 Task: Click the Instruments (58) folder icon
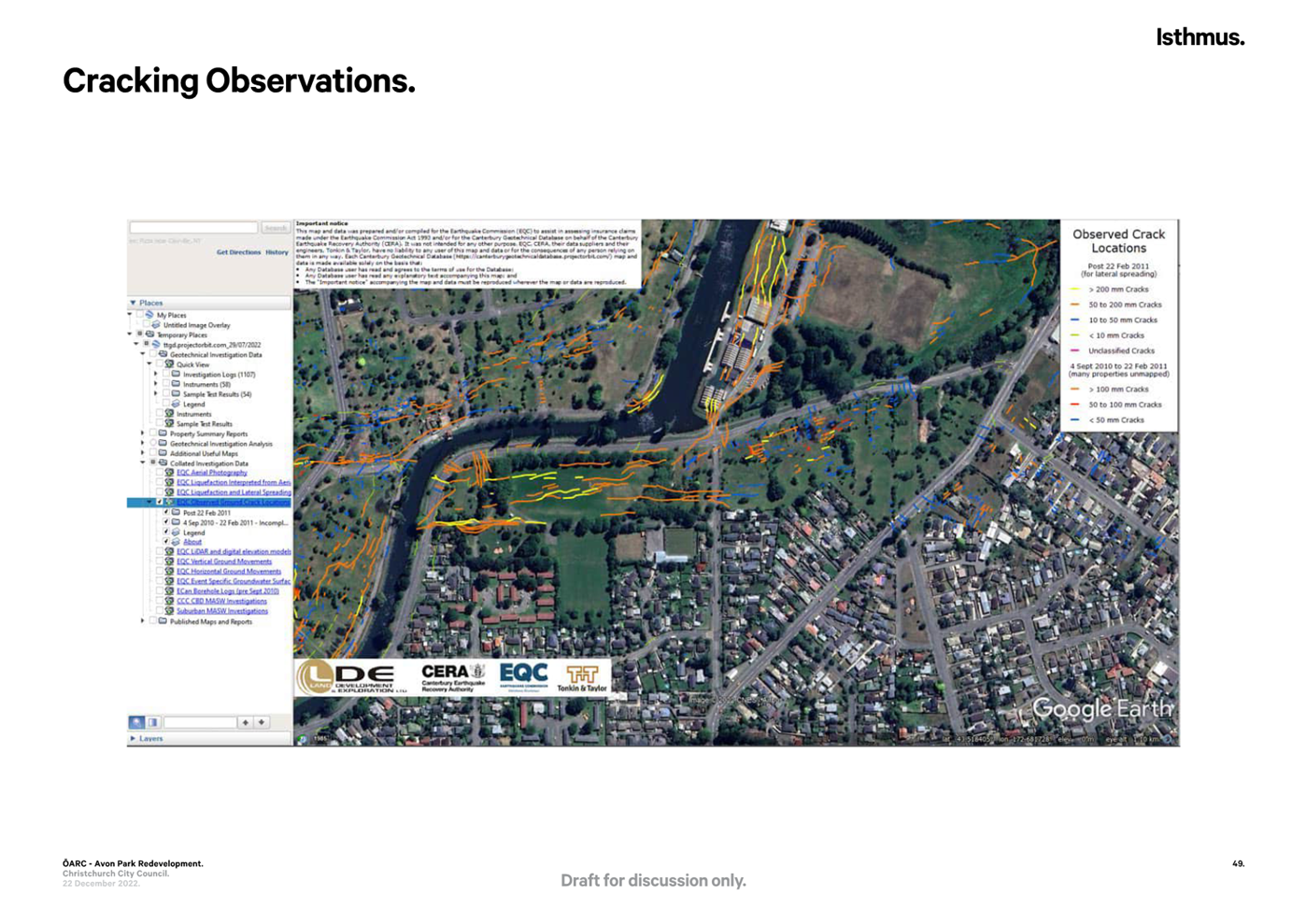(176, 384)
